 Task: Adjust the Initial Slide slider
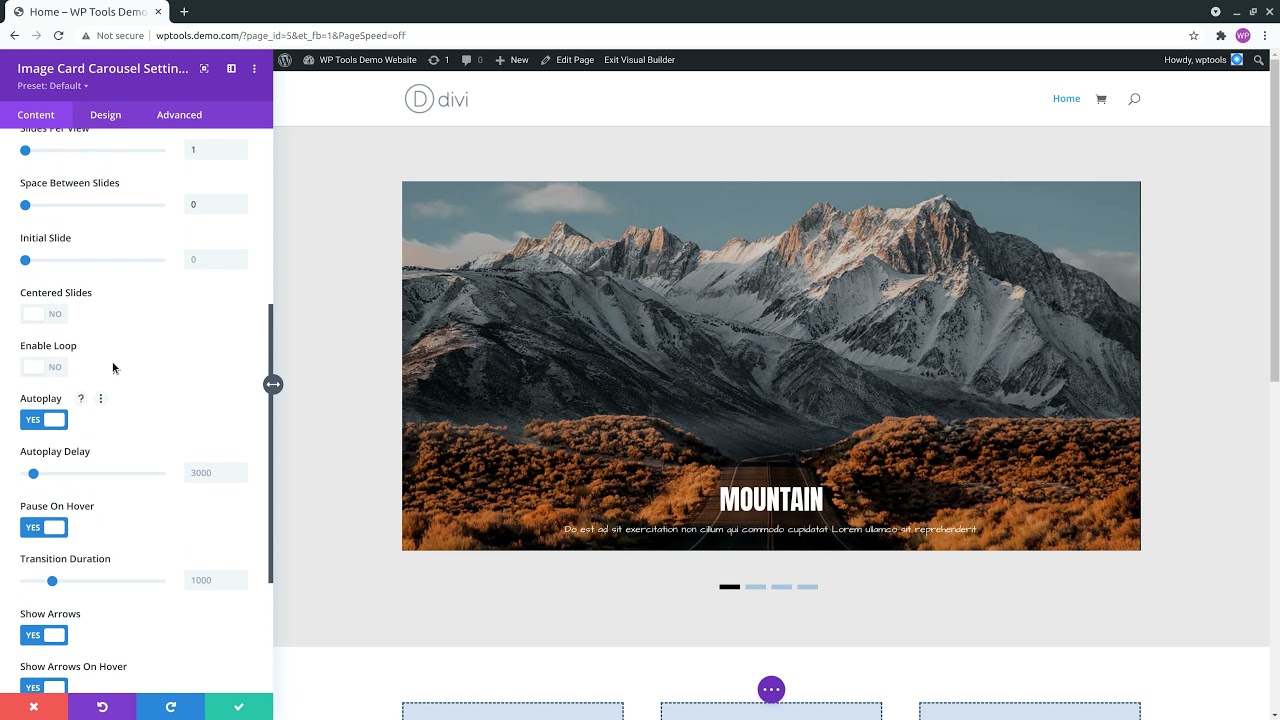click(x=93, y=260)
